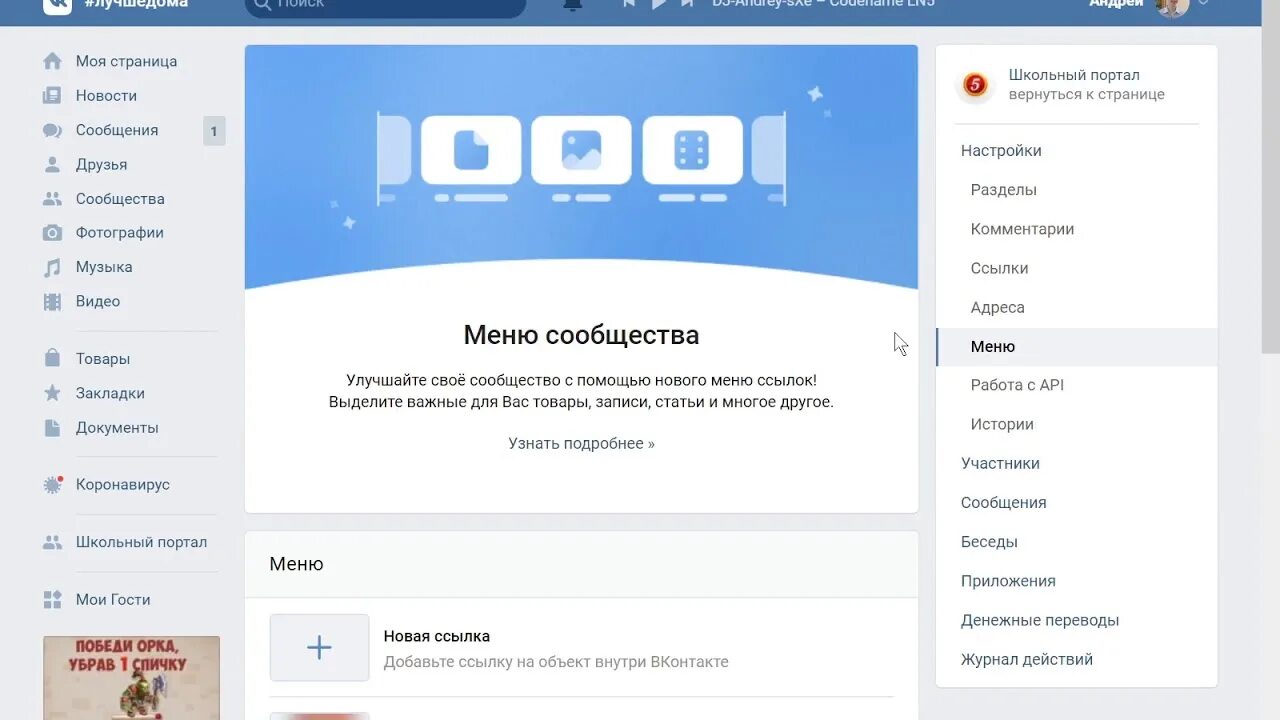Click the news icon beside Новости

click(x=52, y=96)
